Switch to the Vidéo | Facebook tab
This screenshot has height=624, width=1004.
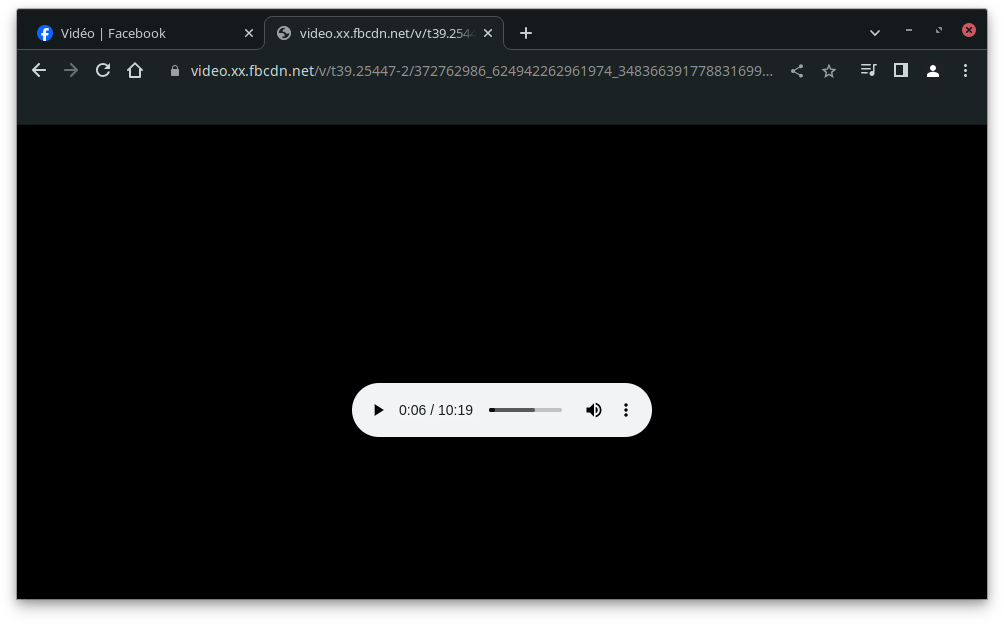click(x=130, y=33)
